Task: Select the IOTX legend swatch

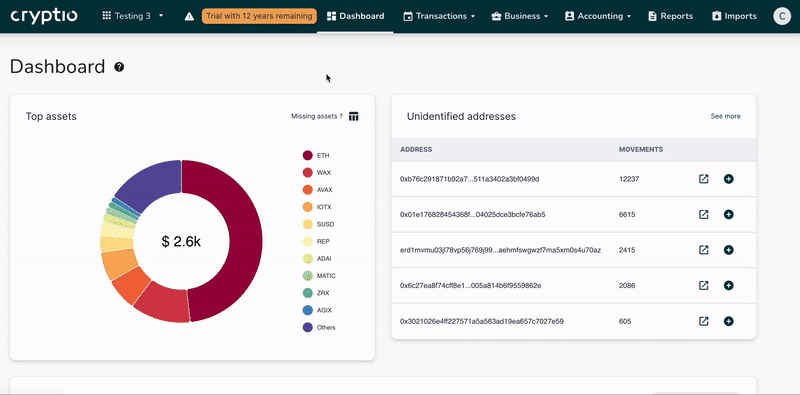Action: [308, 207]
